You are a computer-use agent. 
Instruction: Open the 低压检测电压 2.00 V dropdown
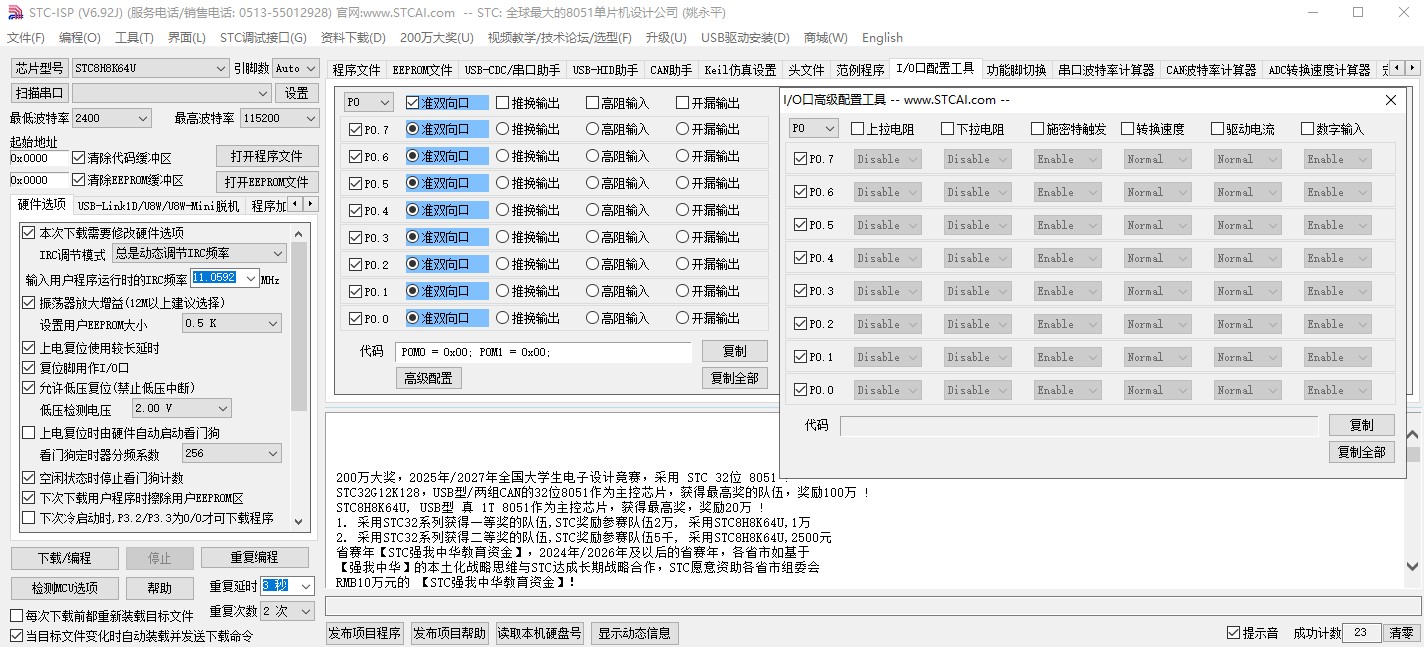[x=181, y=408]
